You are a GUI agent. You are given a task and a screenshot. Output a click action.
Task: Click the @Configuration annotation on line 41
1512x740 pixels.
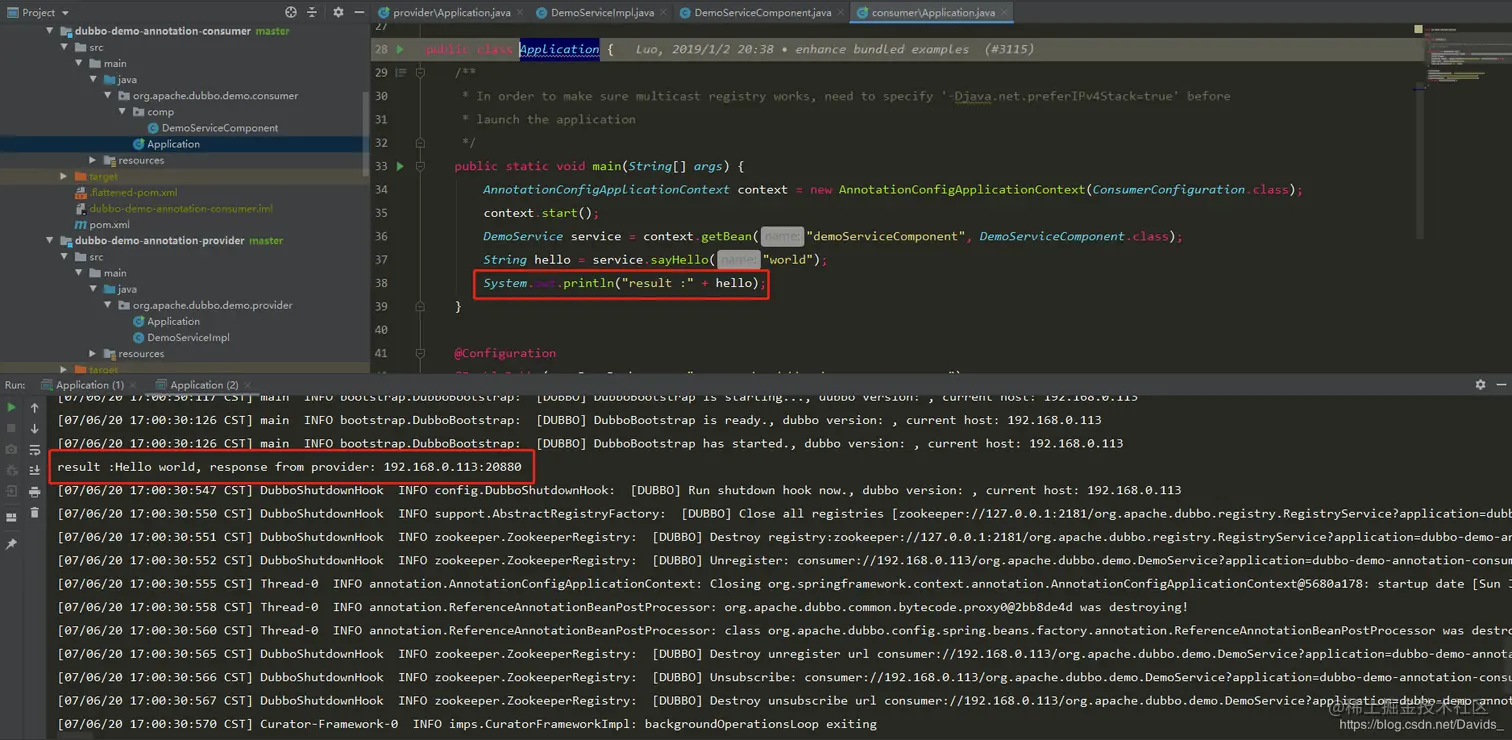(505, 353)
